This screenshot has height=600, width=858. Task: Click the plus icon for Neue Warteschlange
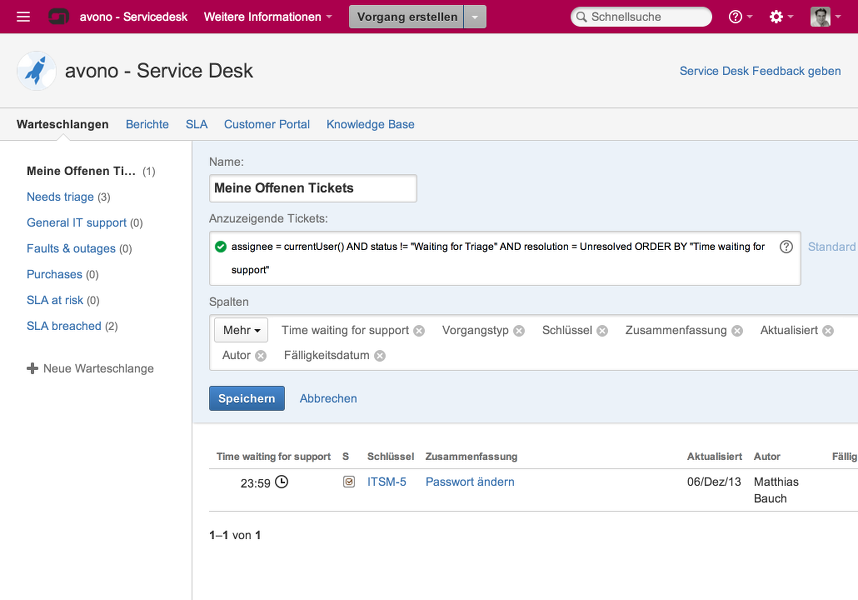click(32, 369)
